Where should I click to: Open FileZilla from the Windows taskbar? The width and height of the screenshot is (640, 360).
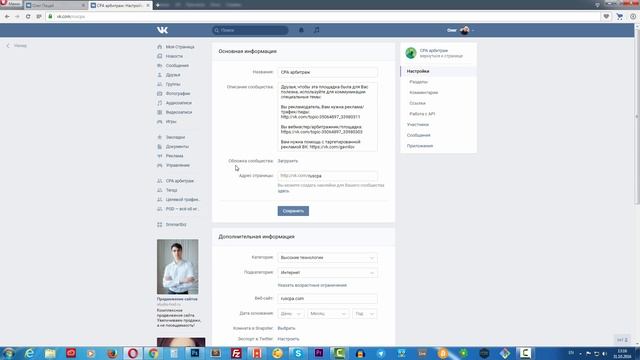click(236, 353)
